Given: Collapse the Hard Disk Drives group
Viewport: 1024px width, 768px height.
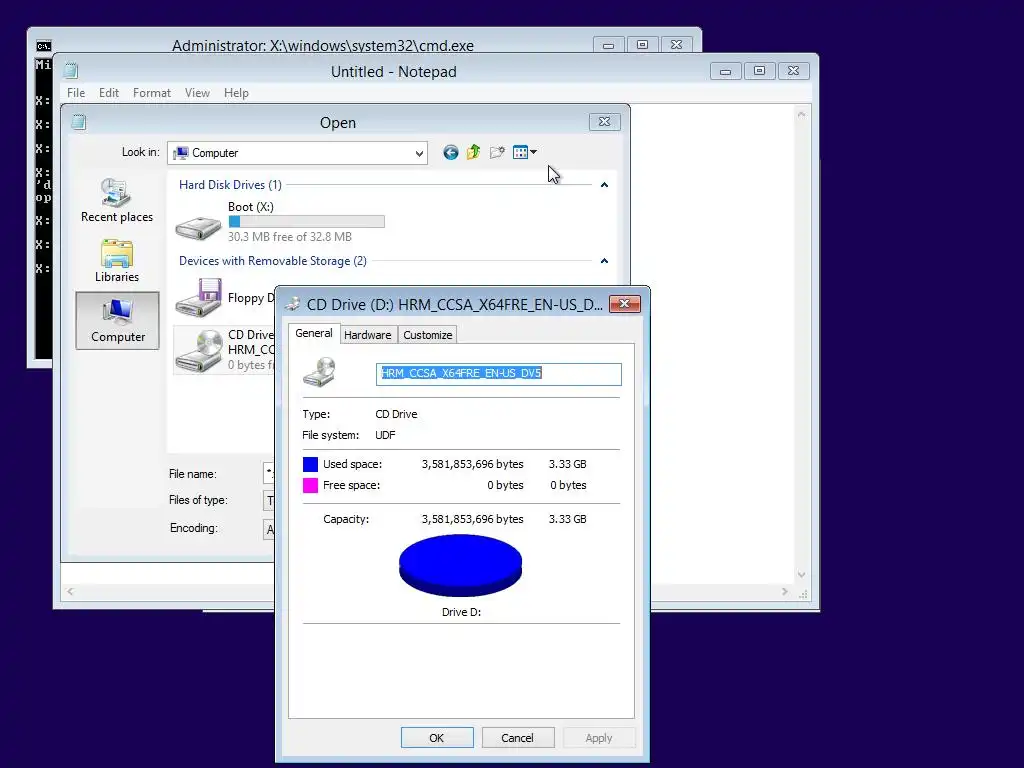Looking at the screenshot, I should click(604, 185).
